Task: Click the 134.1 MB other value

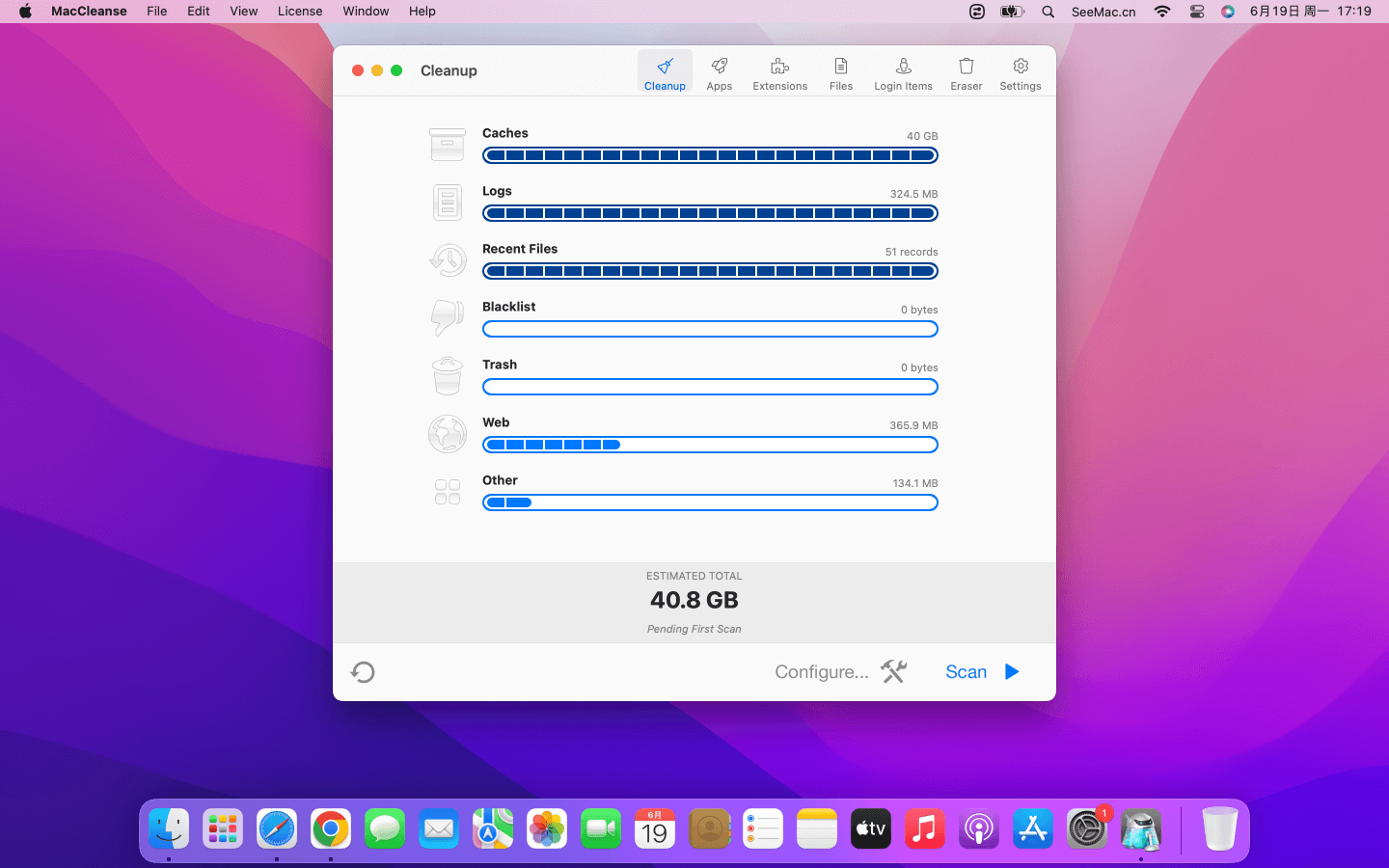Action: (x=915, y=483)
